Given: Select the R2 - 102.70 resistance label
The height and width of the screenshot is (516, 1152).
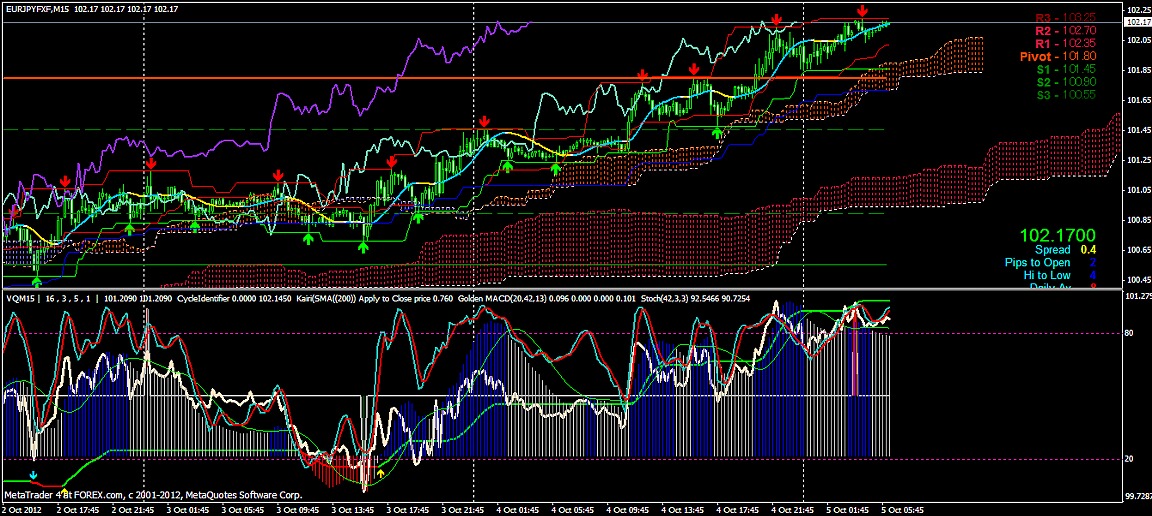Looking at the screenshot, I should 1066,30.
